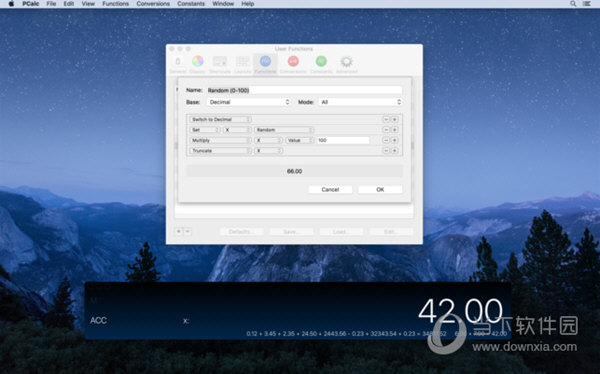Viewport: 600px width, 374px height.
Task: Click the Spotlight search icon in menu bar
Action: [573, 4]
